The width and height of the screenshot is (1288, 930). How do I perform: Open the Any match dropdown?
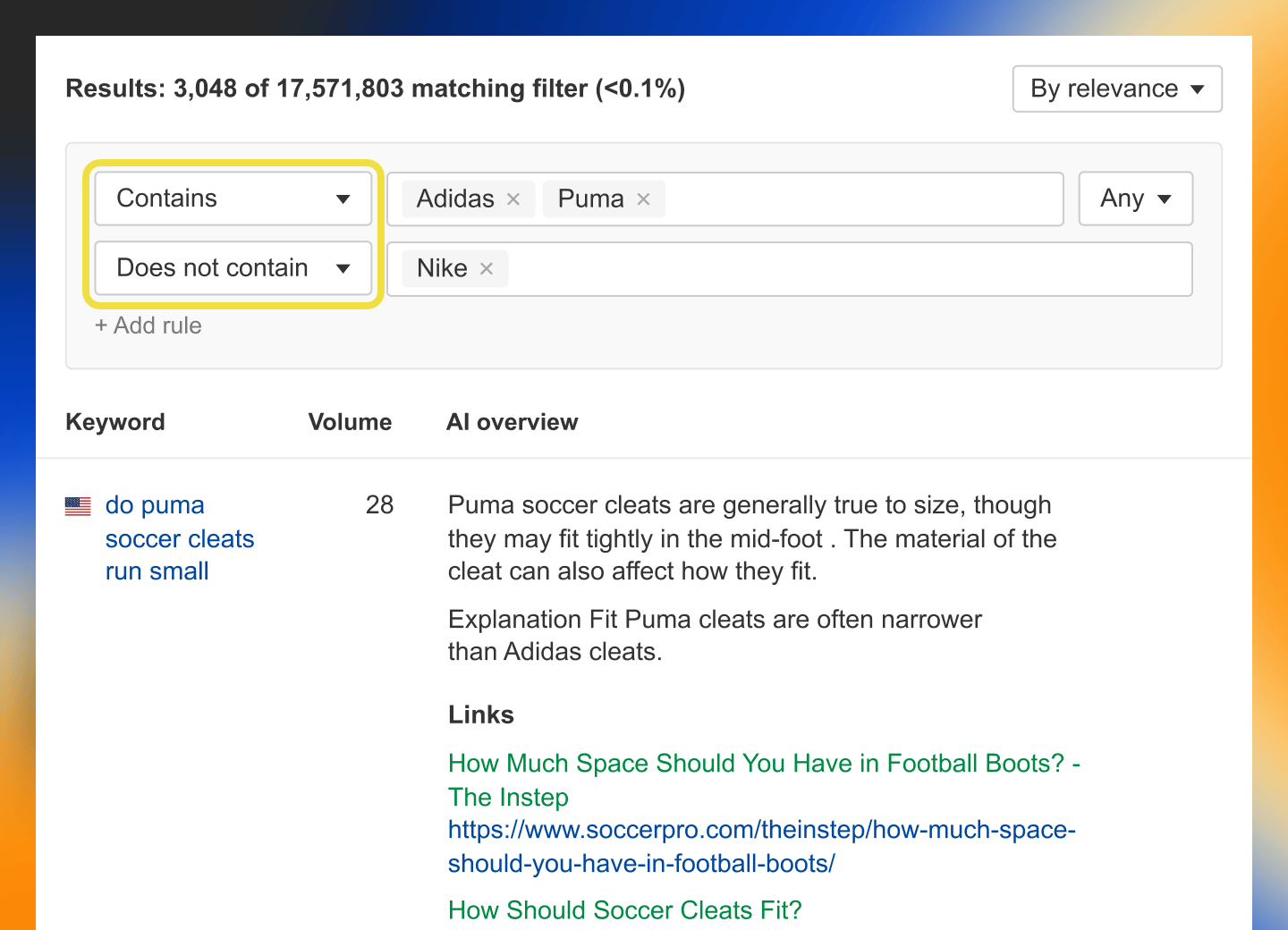[1136, 199]
